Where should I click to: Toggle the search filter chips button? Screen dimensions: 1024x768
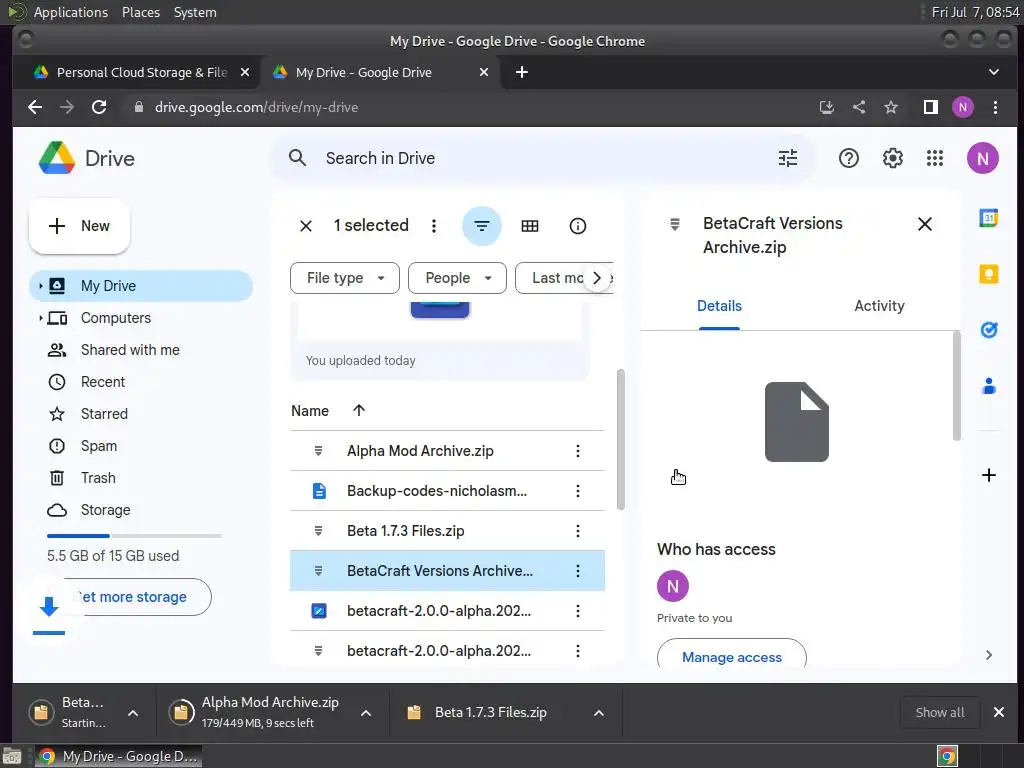click(x=481, y=226)
